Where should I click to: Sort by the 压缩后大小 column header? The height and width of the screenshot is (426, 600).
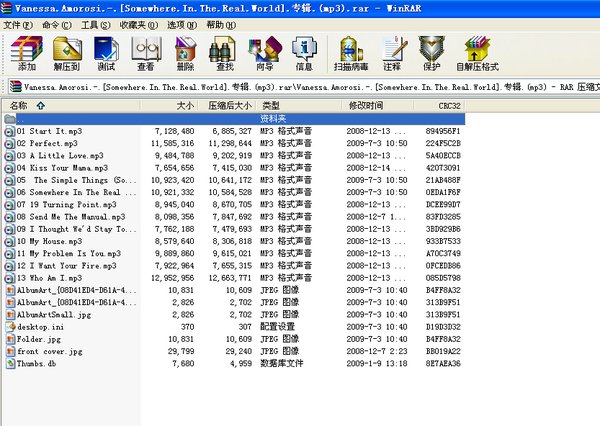click(227, 106)
